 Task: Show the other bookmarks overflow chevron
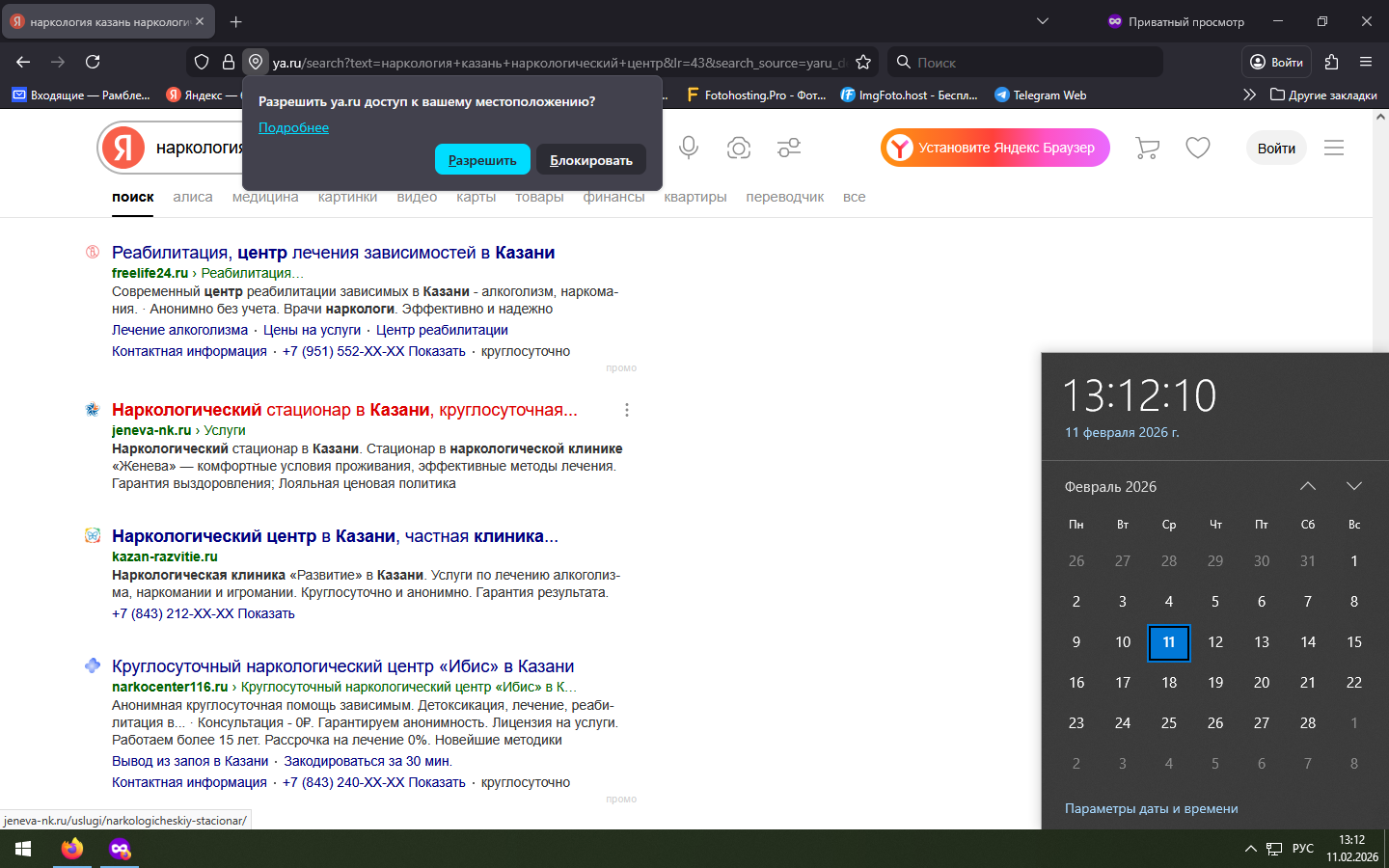(1249, 95)
